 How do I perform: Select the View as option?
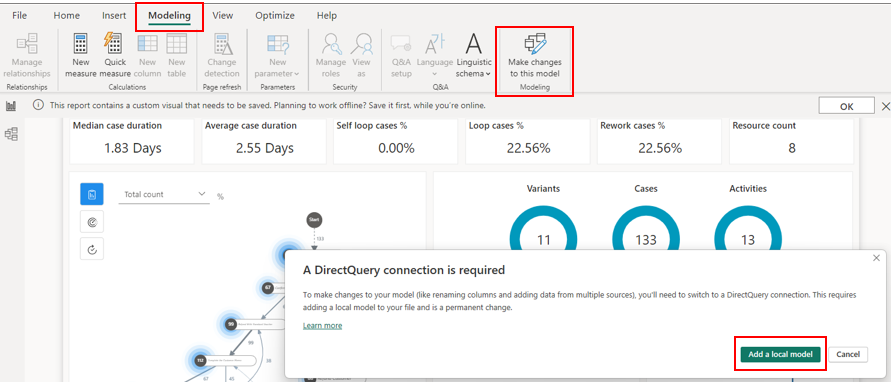[x=361, y=55]
